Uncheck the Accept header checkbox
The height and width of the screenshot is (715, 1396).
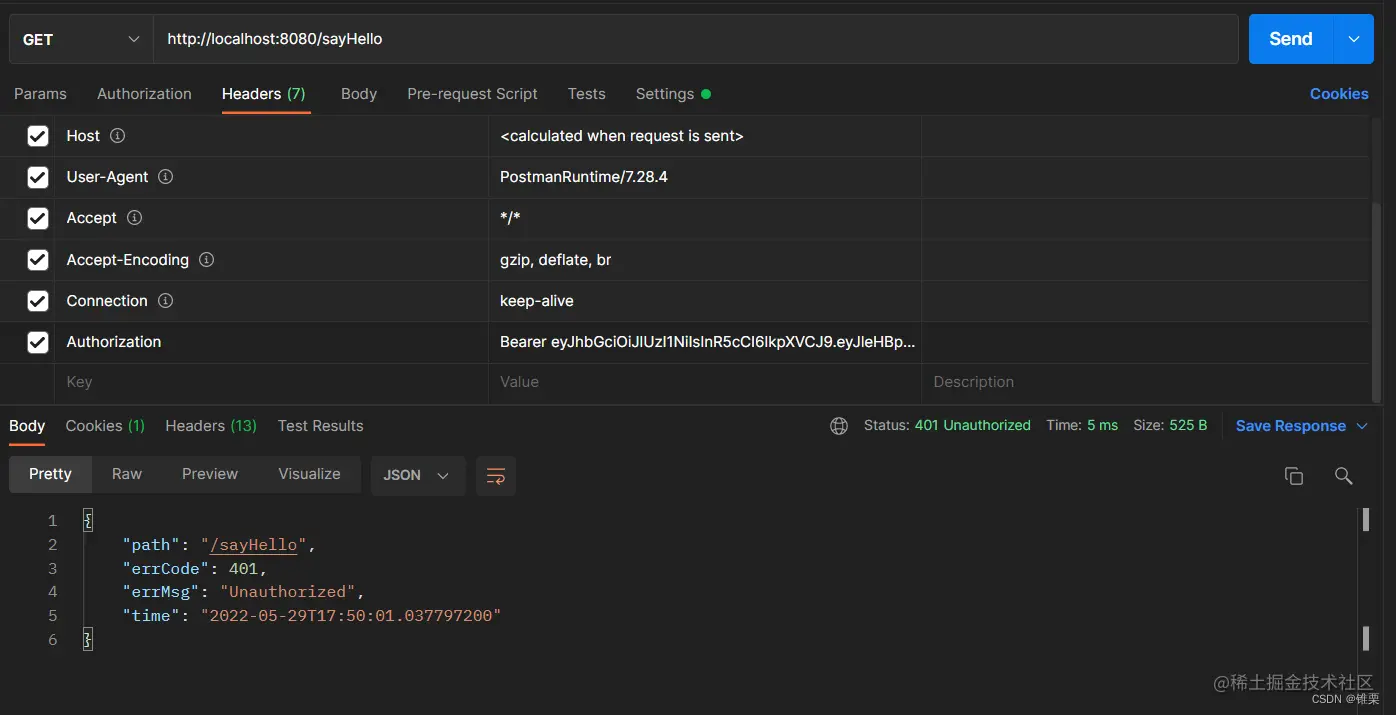pos(38,218)
